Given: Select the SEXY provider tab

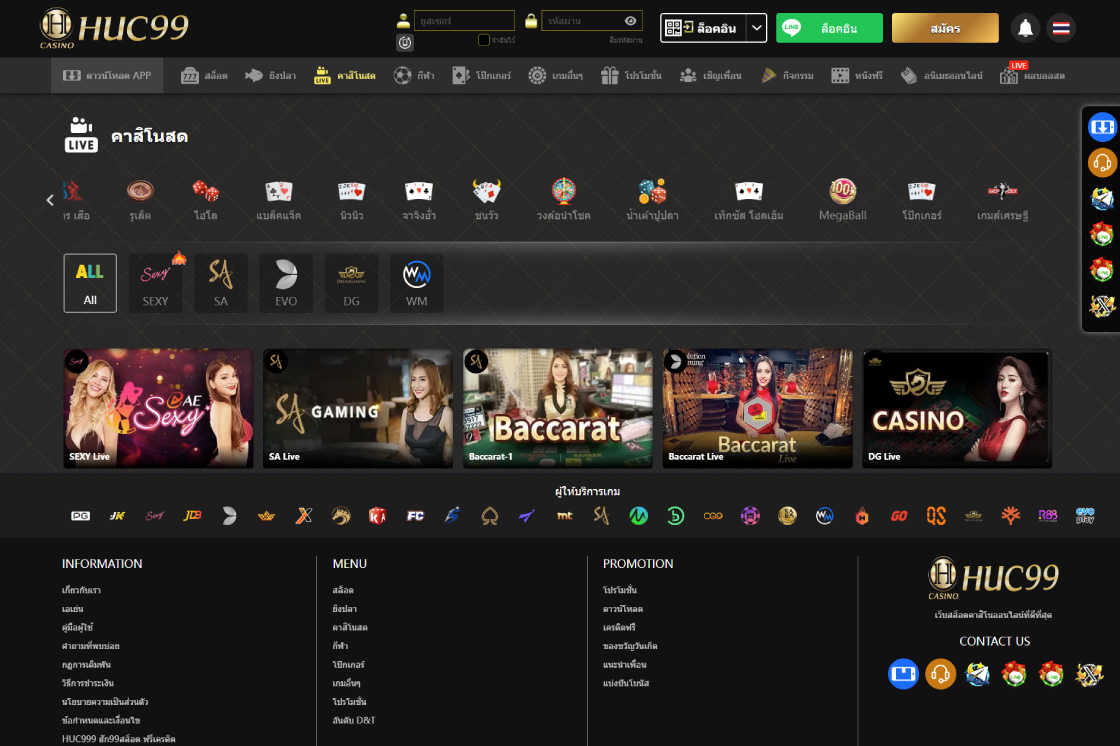Looking at the screenshot, I should pos(155,283).
